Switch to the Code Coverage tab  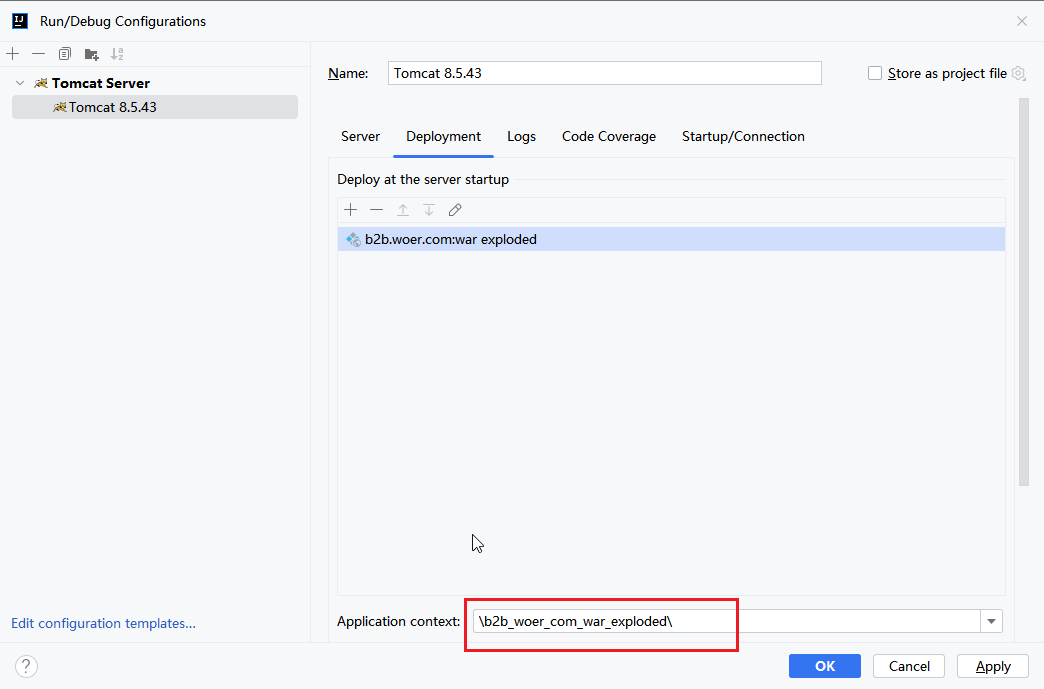609,136
